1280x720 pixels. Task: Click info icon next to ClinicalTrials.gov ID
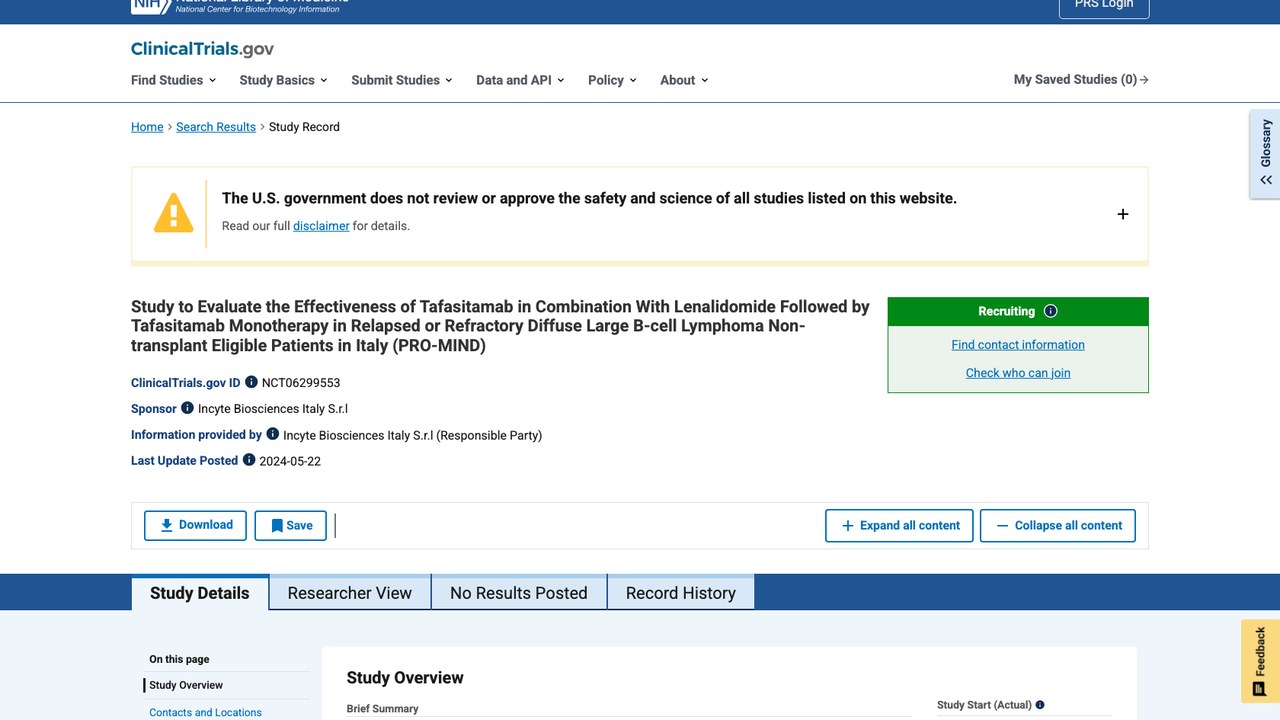click(251, 382)
